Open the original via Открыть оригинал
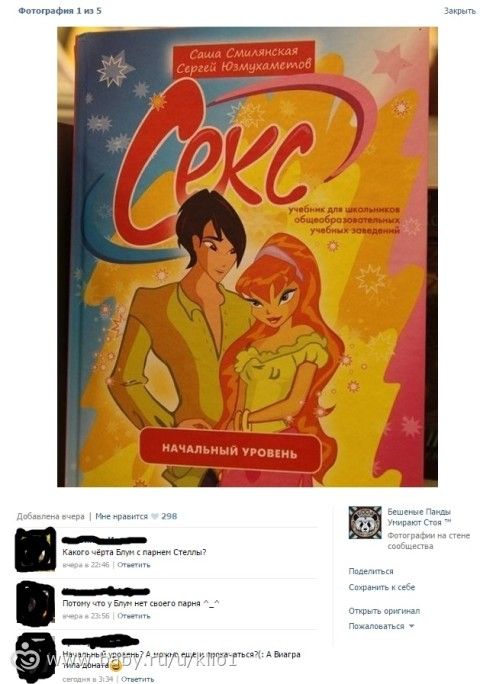 384,611
